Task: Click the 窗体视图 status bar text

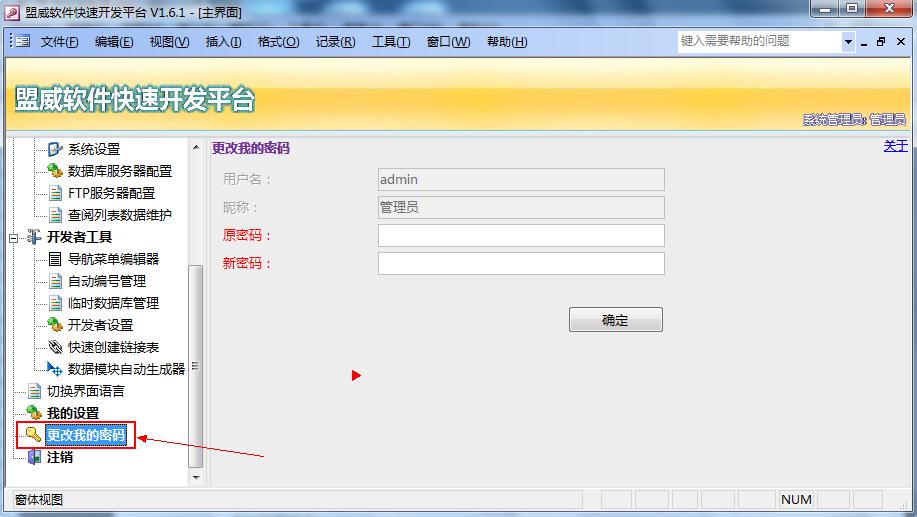Action: pos(39,500)
